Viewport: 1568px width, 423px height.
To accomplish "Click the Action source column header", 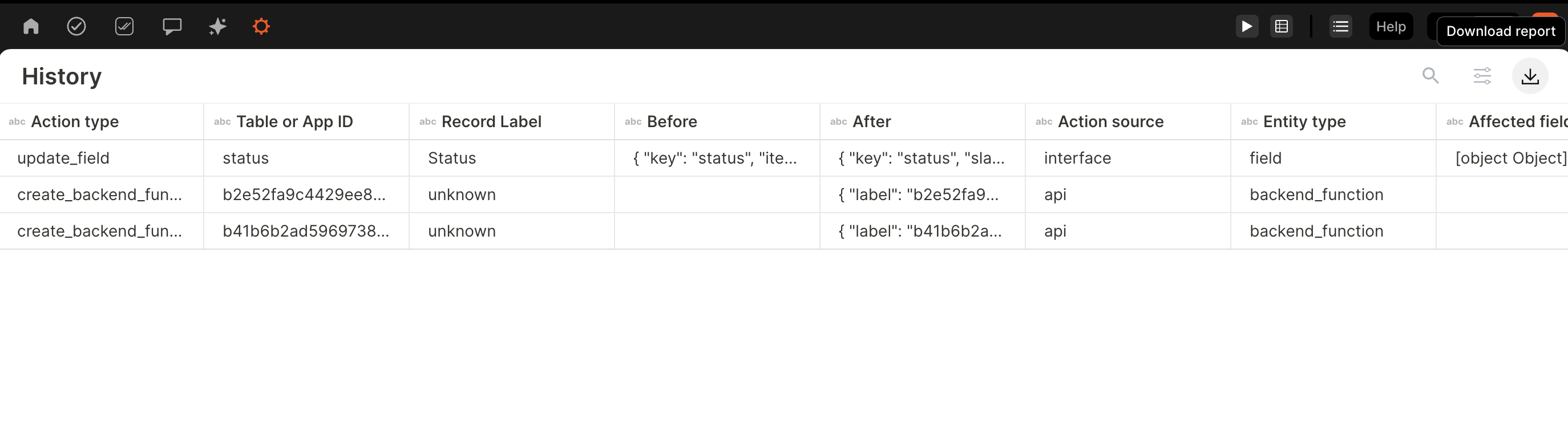I will [x=1110, y=121].
